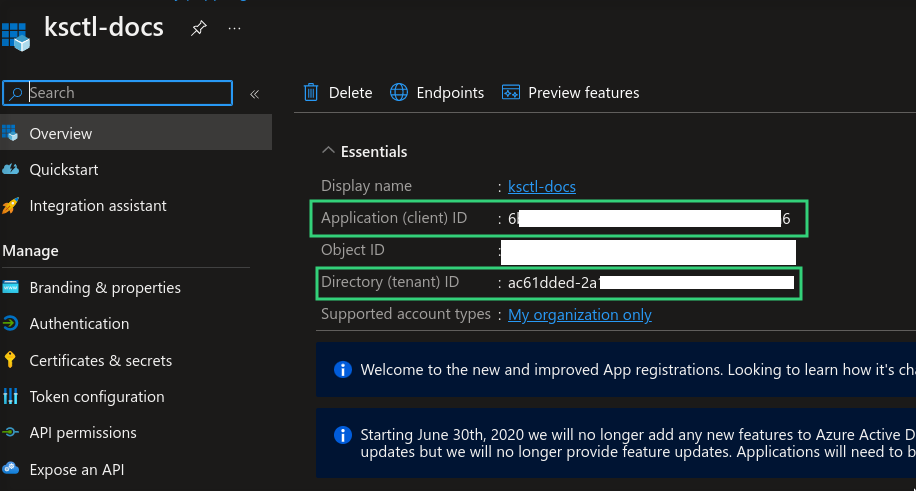
Task: Collapse the sidebar with double chevron
Action: pos(254,94)
